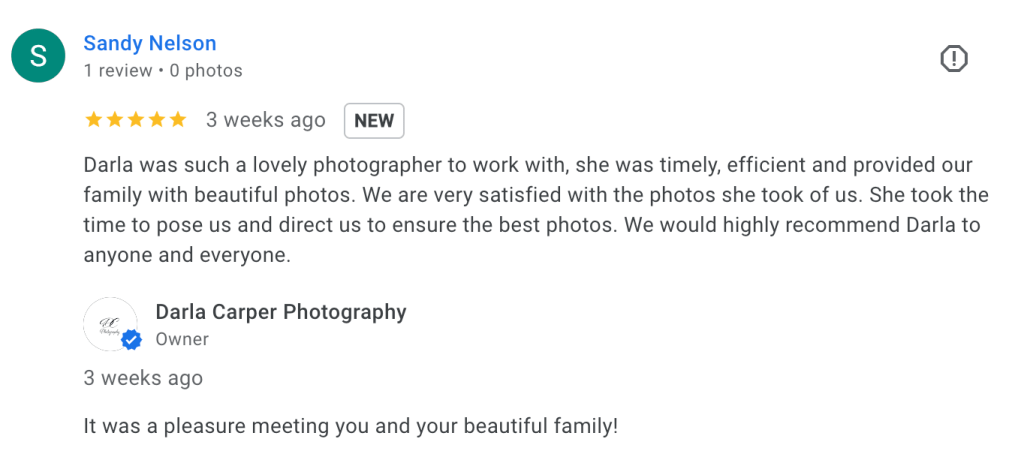Open Sandy Nelson's reviewer profile link

pos(150,43)
